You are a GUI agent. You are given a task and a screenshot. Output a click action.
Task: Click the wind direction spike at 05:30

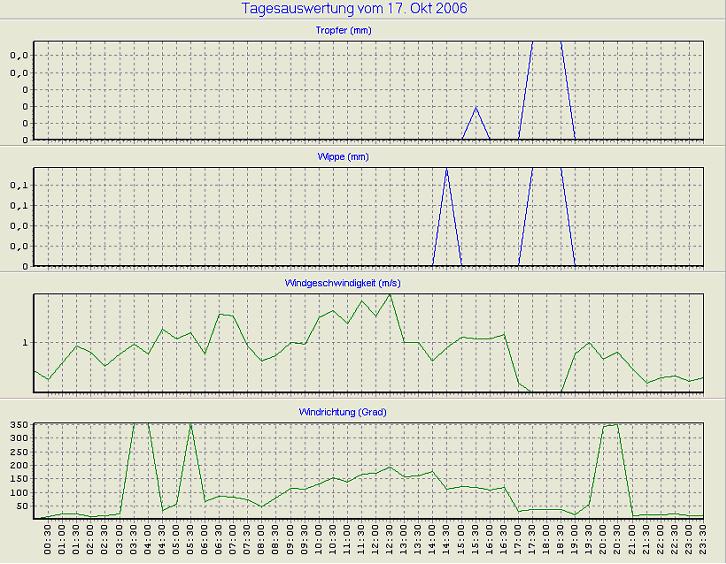[190, 426]
